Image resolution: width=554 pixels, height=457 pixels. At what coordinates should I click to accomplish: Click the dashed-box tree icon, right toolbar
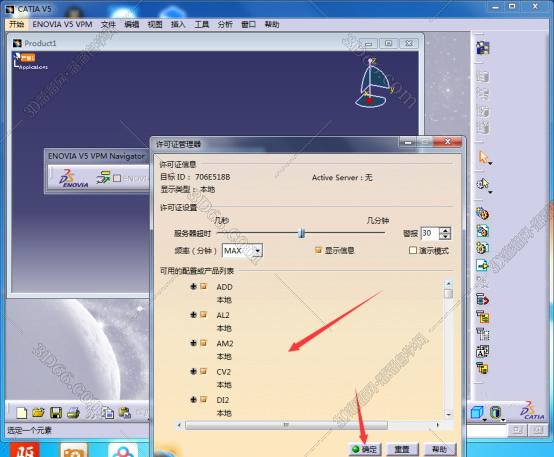pyautogui.click(x=482, y=334)
